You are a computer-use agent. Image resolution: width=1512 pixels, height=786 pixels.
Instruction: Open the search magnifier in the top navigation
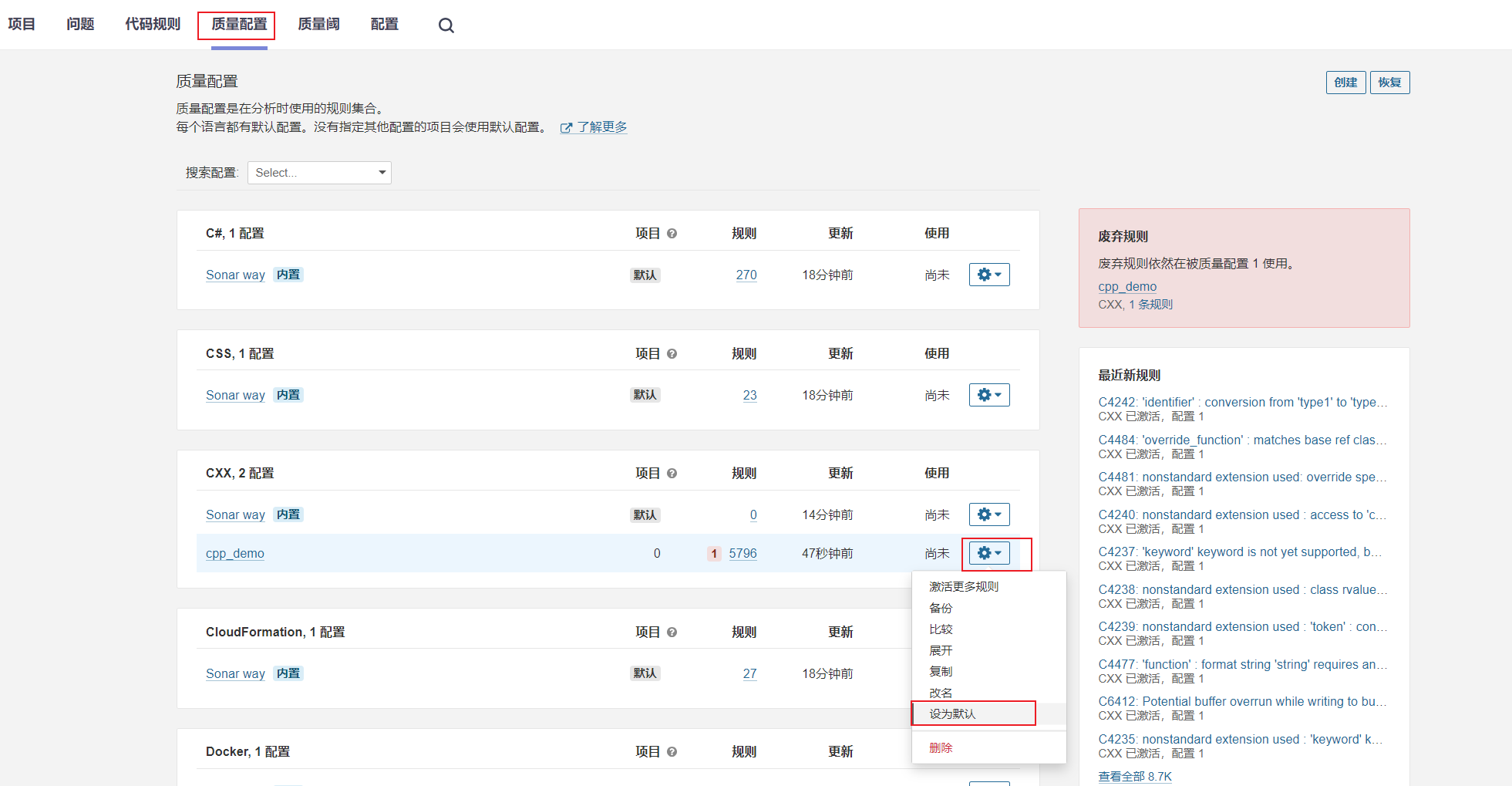coord(446,25)
